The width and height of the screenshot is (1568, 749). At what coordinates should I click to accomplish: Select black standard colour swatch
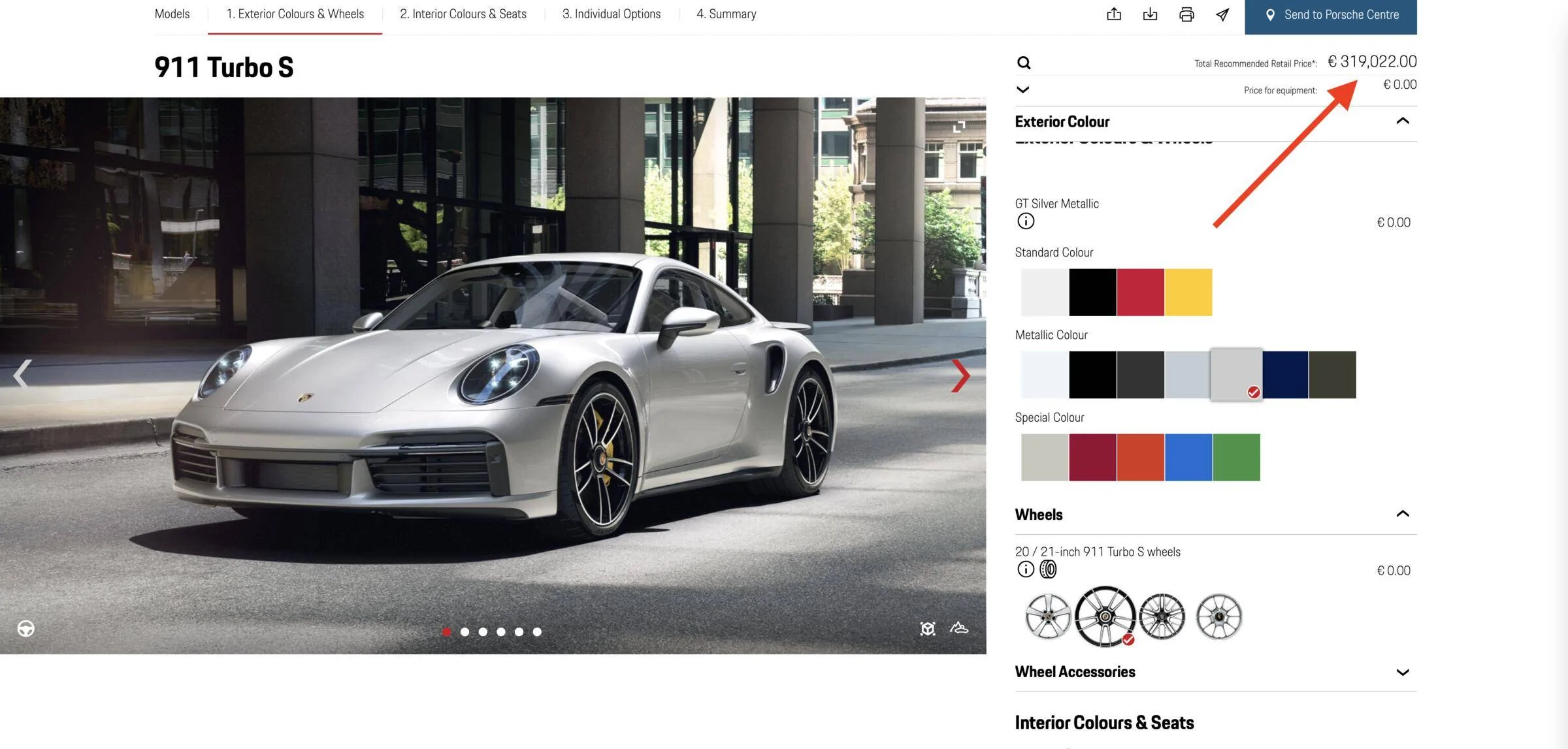click(x=1092, y=293)
